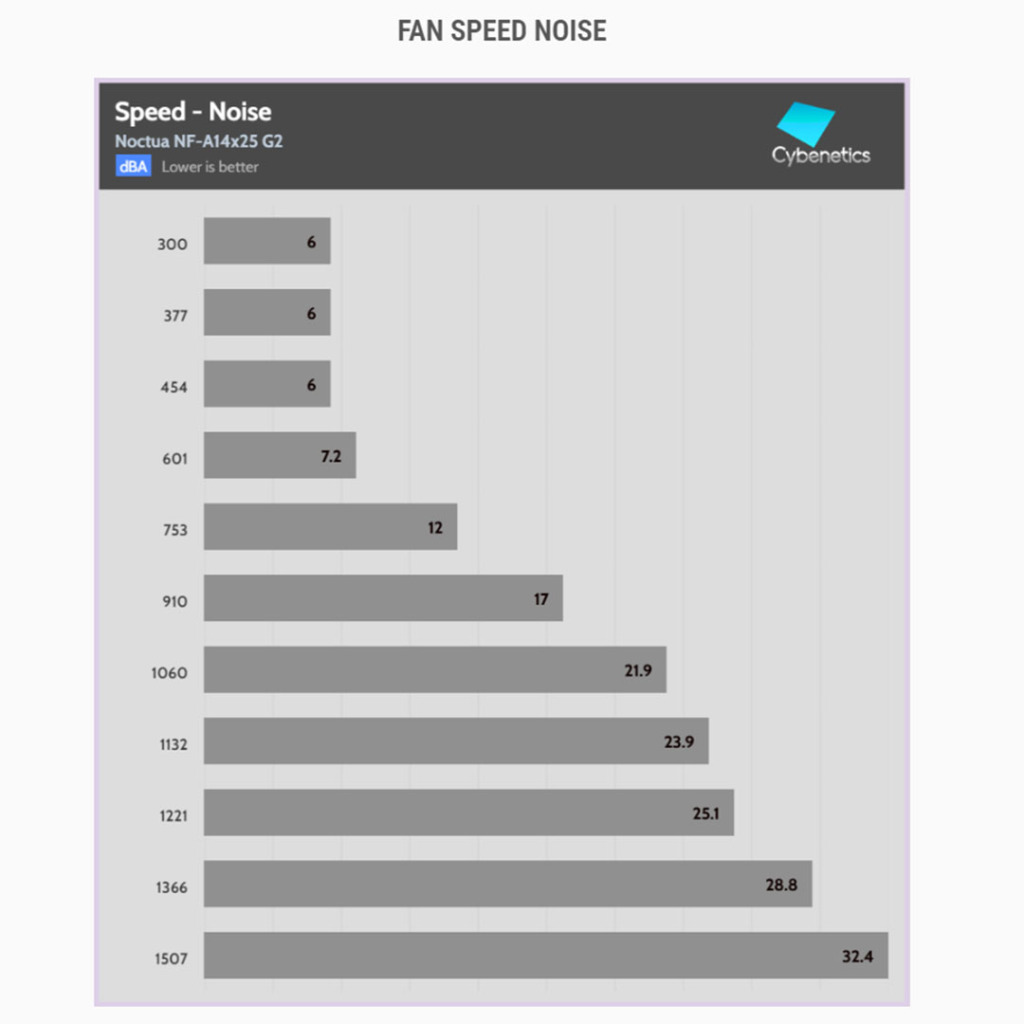
Task: Click the Lower is better text
Action: [210, 167]
